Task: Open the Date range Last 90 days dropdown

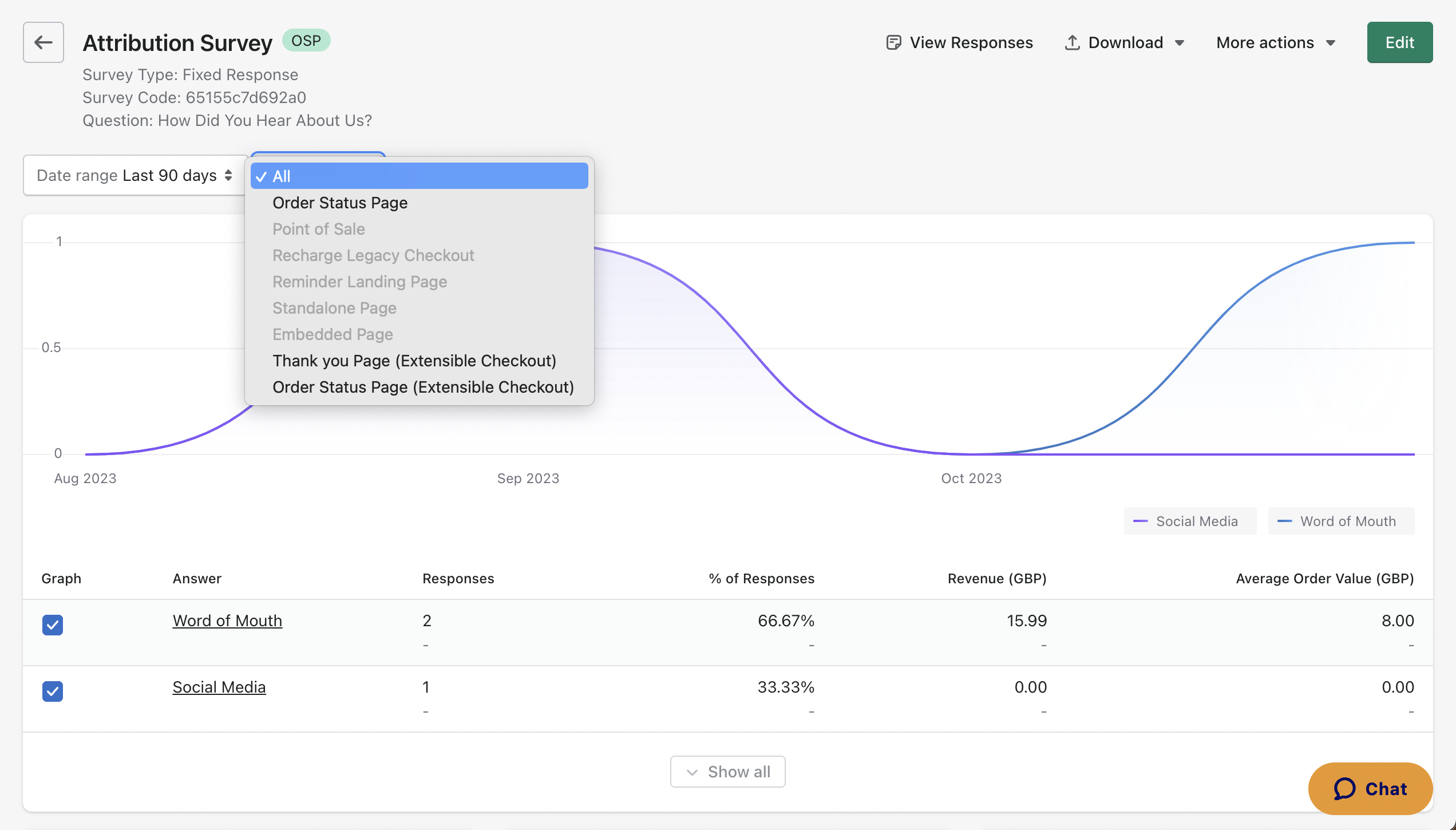Action: (135, 175)
